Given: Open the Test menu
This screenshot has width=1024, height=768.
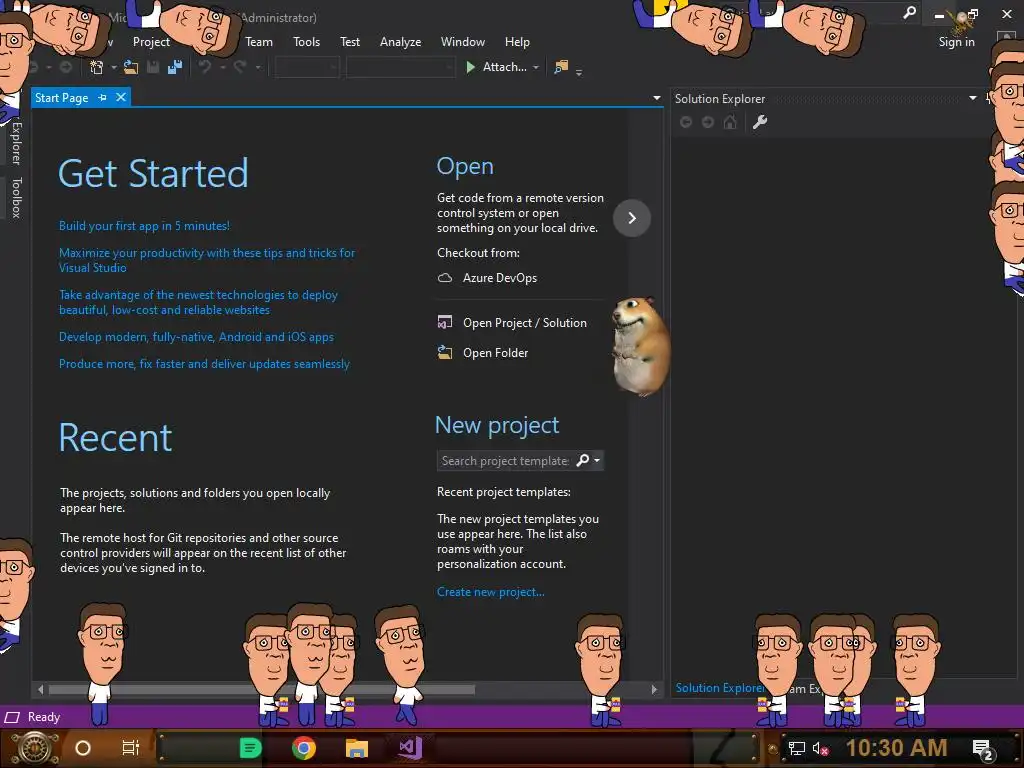Looking at the screenshot, I should point(349,42).
